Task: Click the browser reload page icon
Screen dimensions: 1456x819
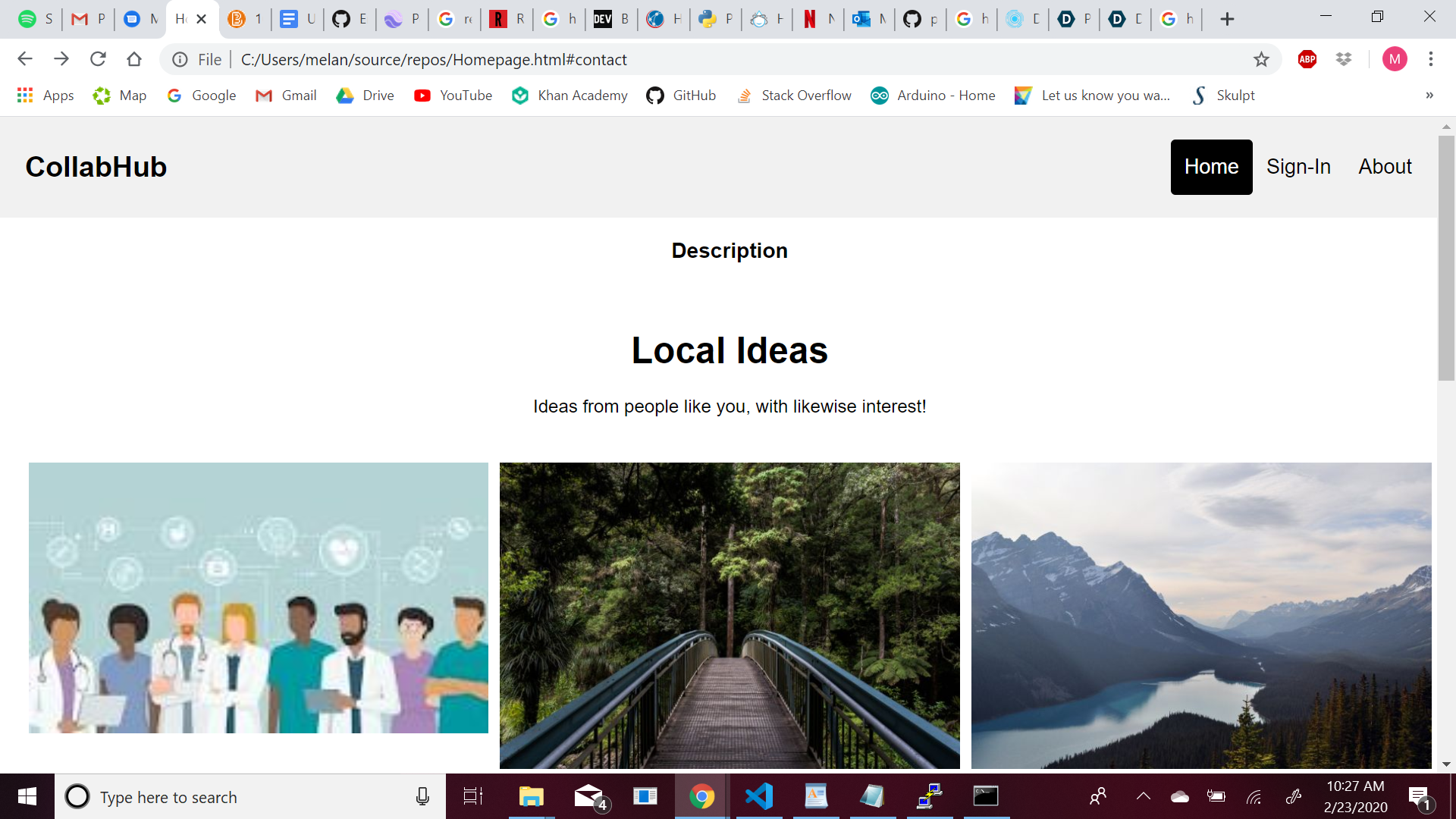Action: click(98, 59)
